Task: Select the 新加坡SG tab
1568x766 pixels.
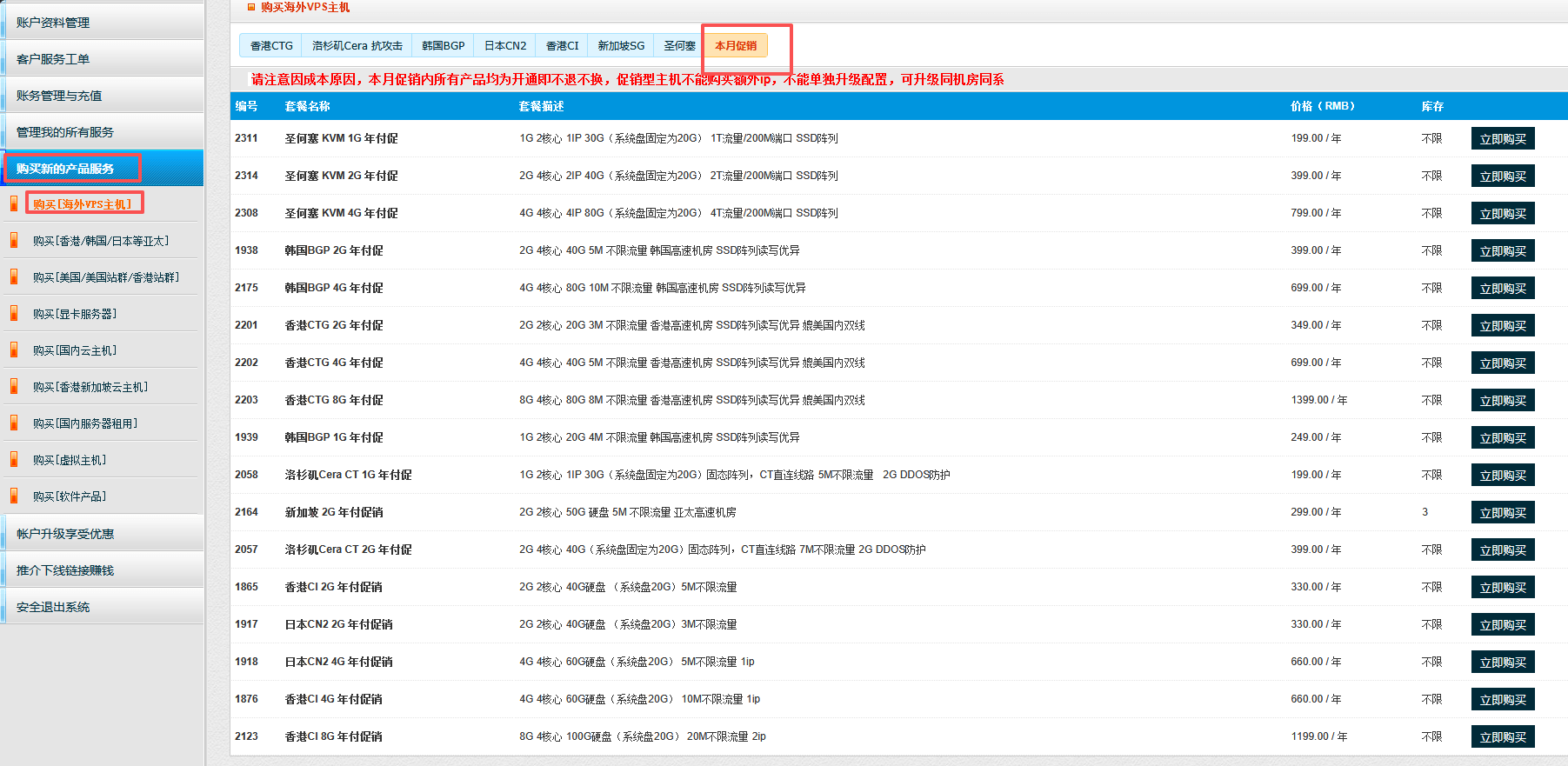Action: coord(621,45)
